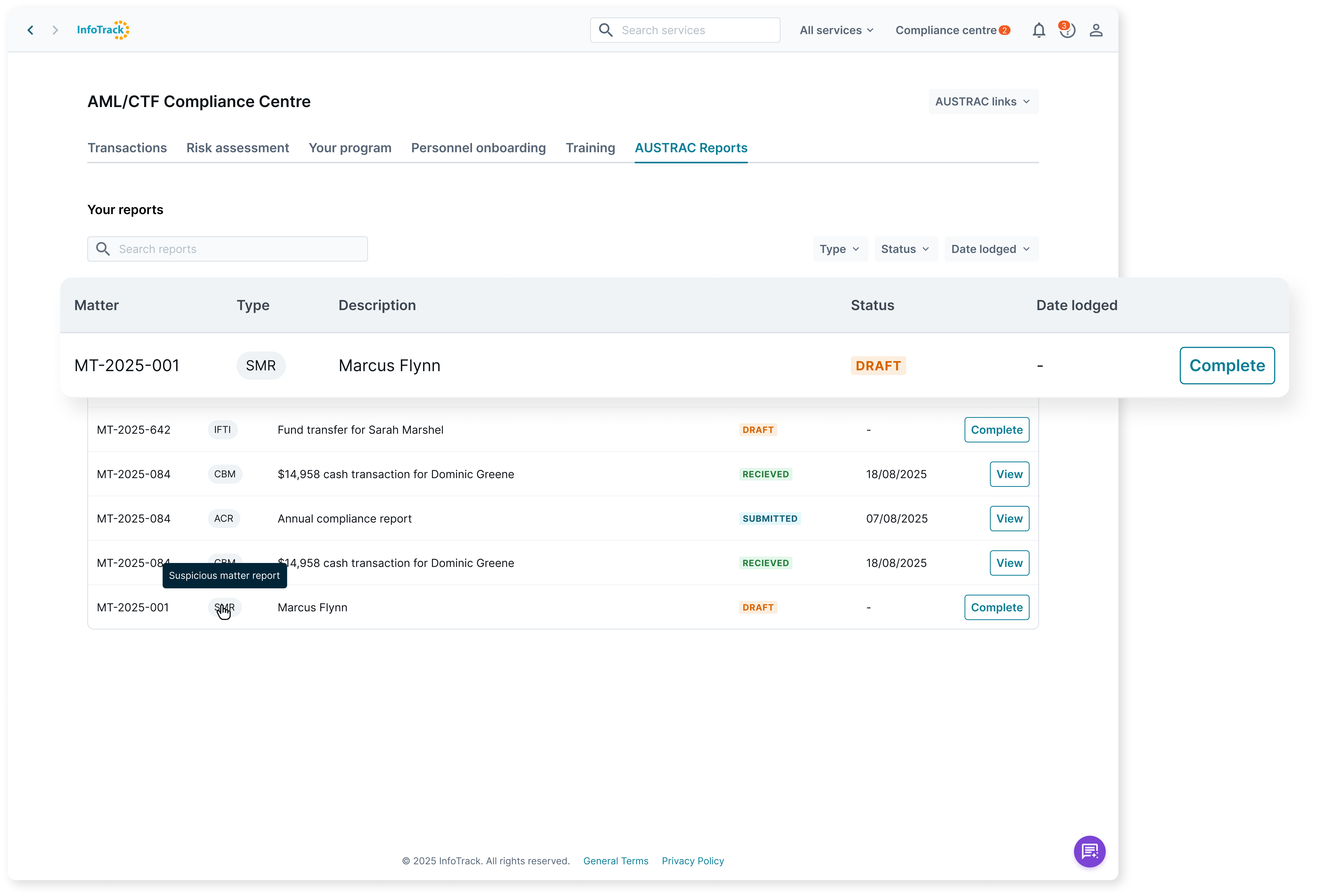Go to the Personnel onboarding tab
1317x896 pixels.
pos(478,148)
